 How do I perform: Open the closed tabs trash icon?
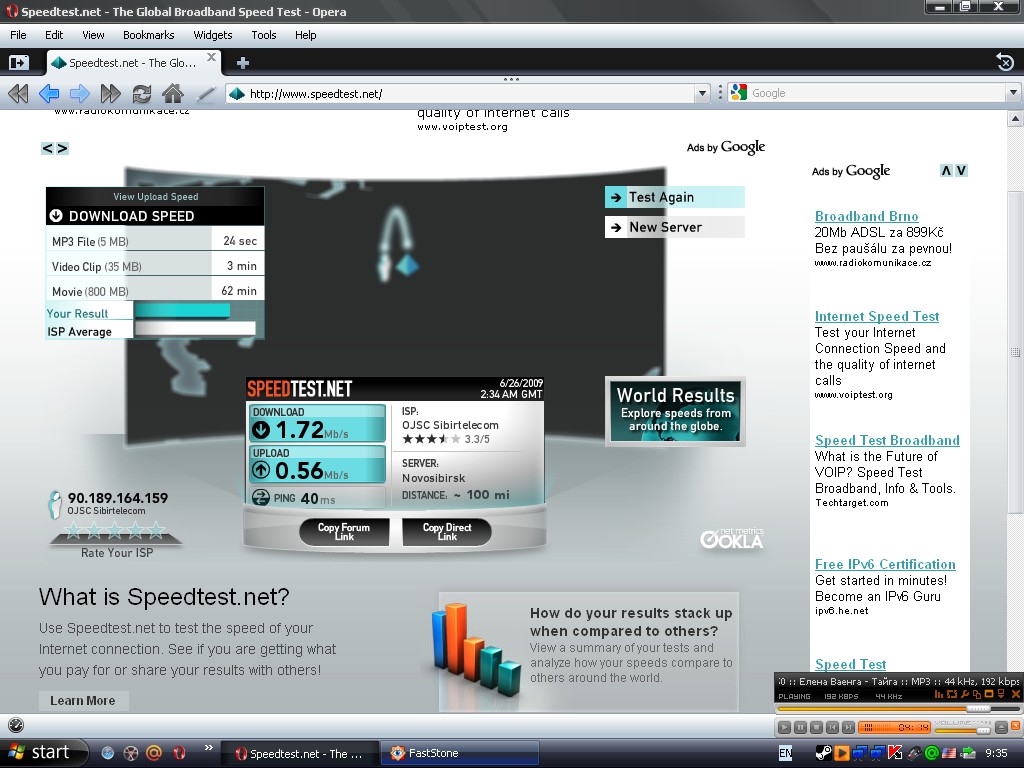click(1005, 62)
